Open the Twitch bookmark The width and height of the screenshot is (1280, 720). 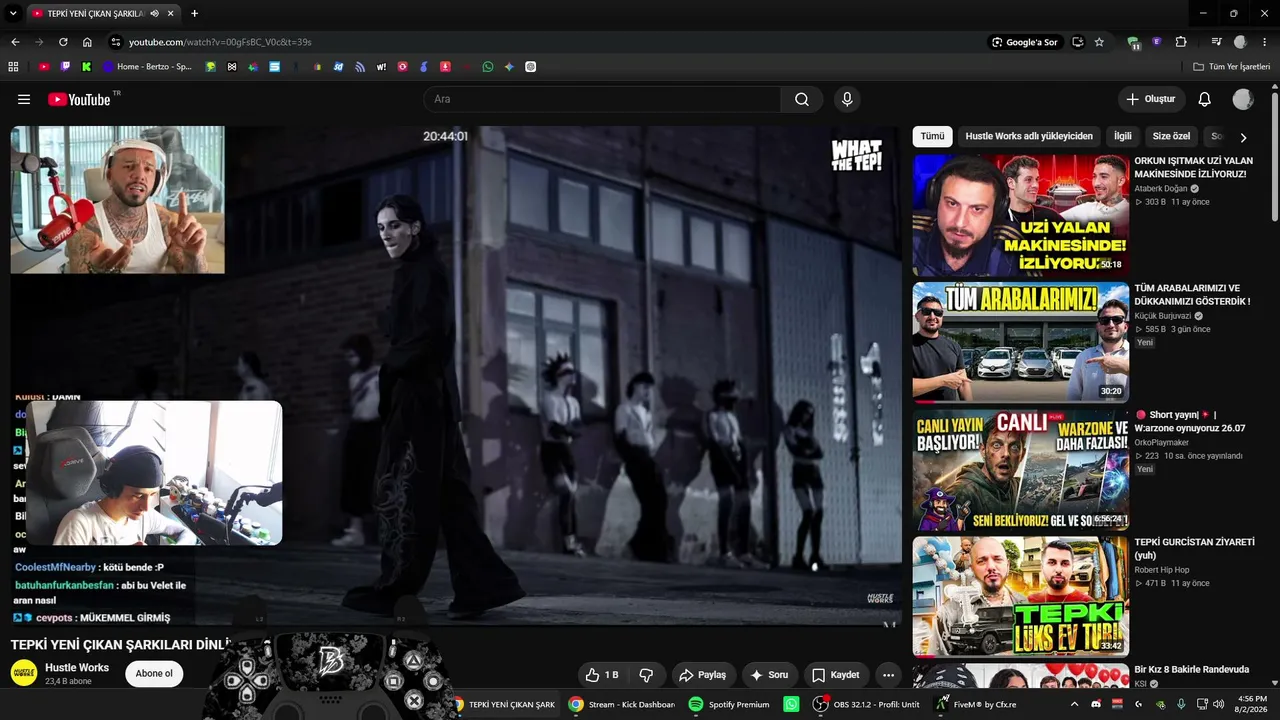point(65,67)
